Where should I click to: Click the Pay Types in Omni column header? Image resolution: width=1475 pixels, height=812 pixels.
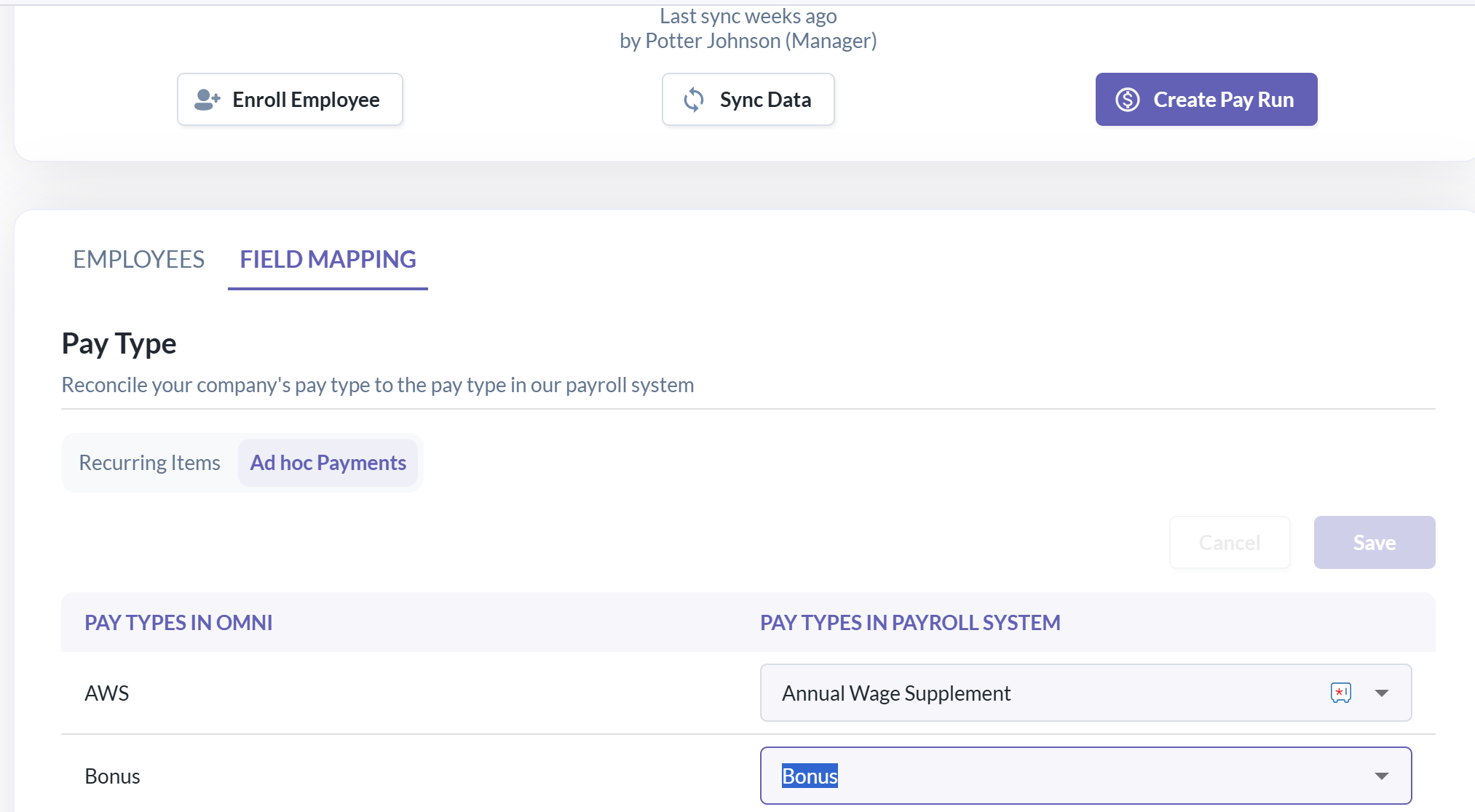point(178,623)
